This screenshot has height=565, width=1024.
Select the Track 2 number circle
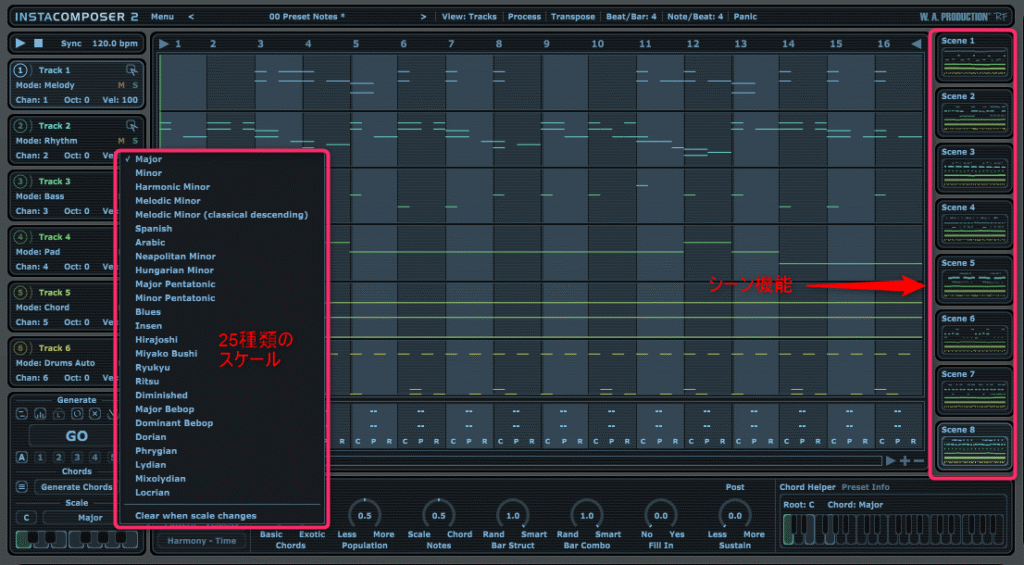click(x=22, y=125)
